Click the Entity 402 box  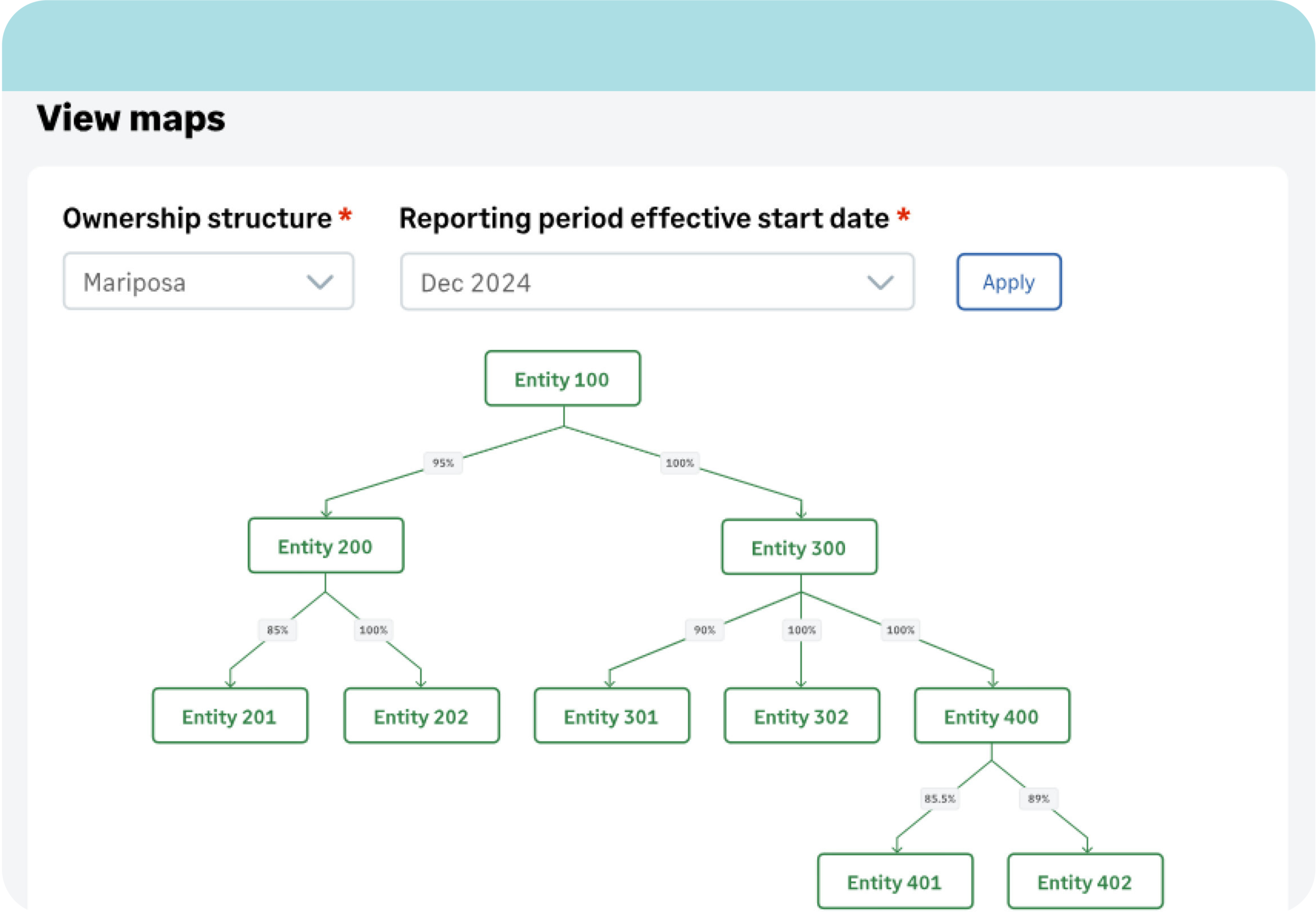pyautogui.click(x=1085, y=882)
